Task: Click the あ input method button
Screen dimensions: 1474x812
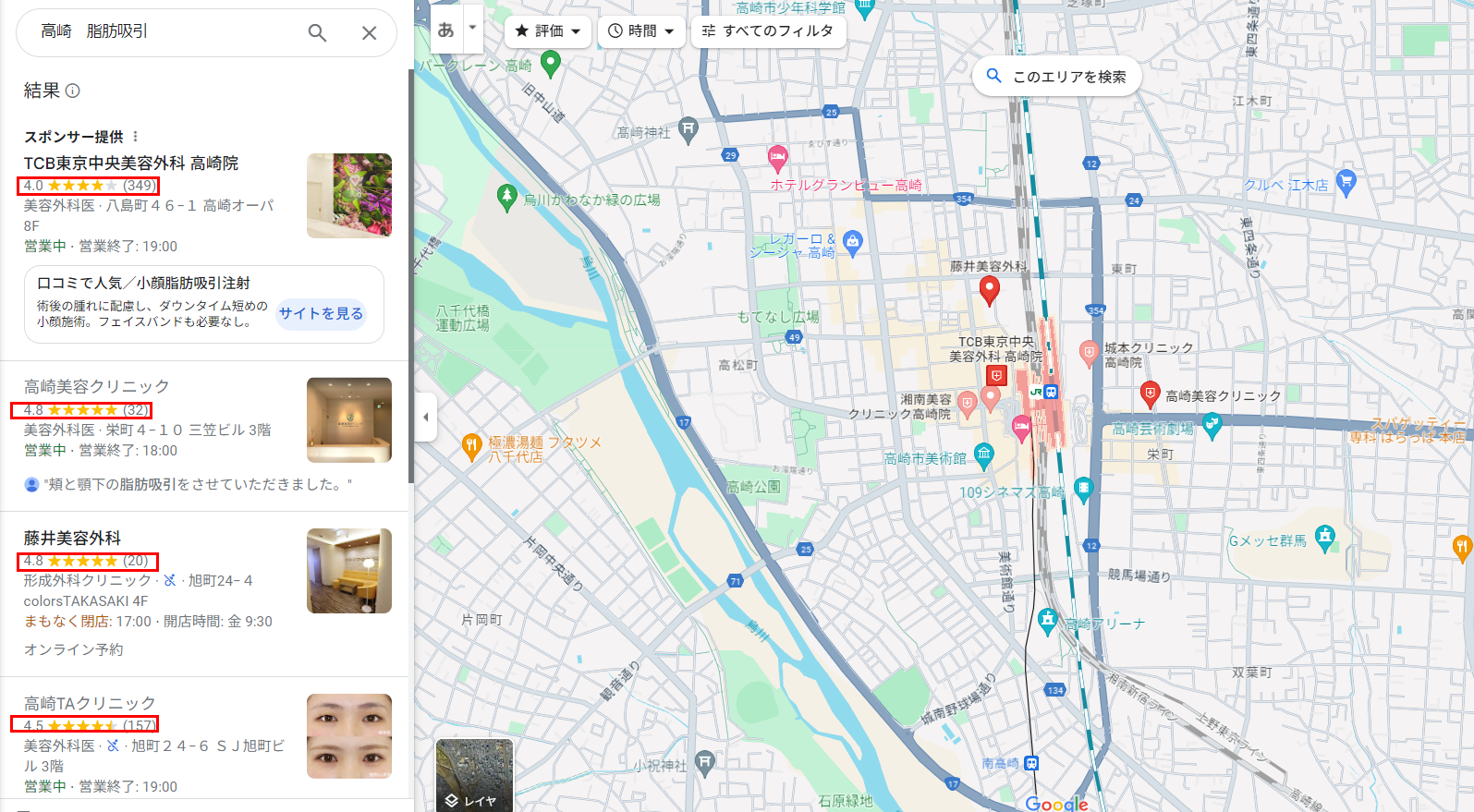Action: (446, 30)
